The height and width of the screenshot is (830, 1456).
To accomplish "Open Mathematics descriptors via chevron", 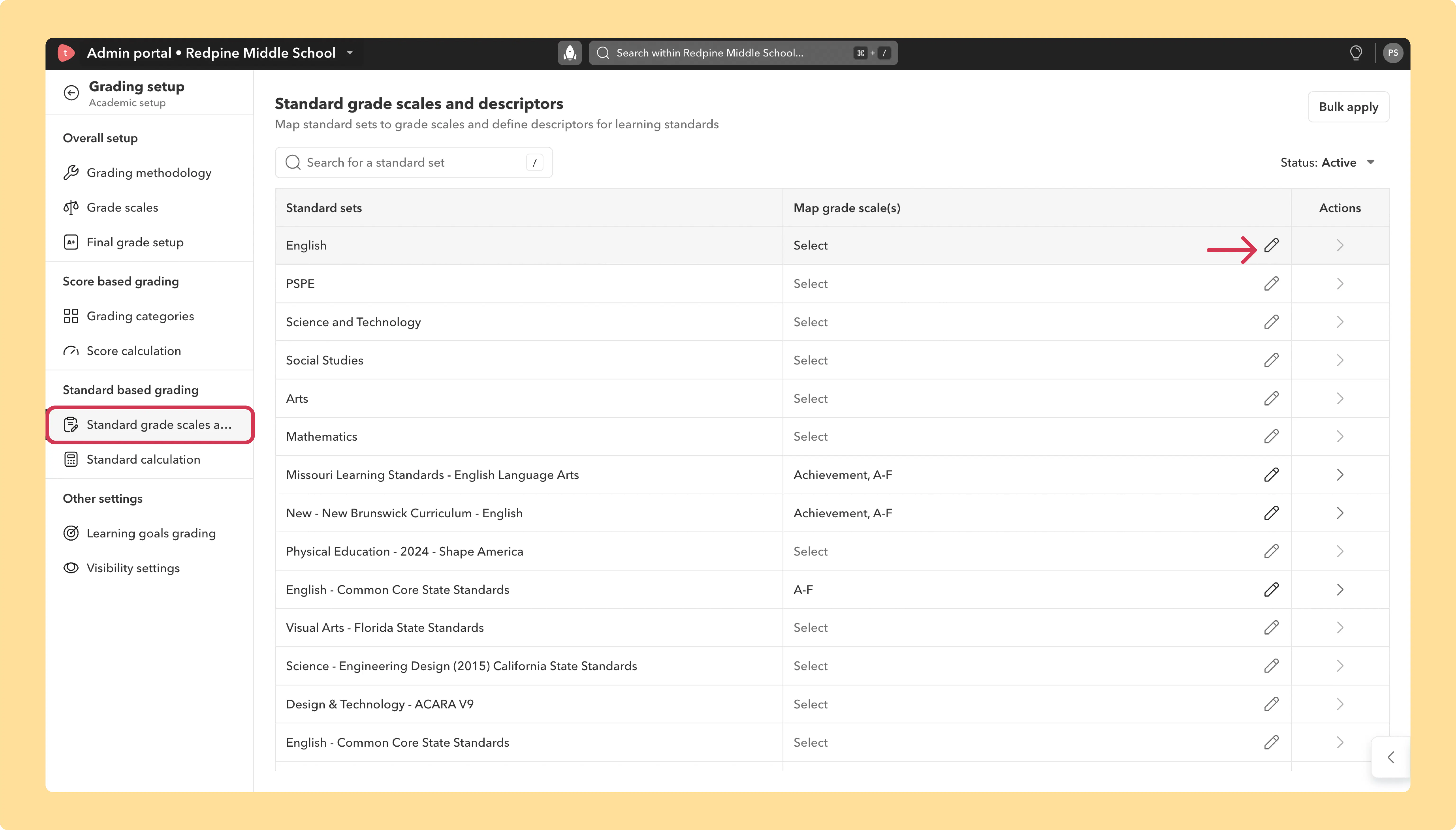I will (1340, 436).
